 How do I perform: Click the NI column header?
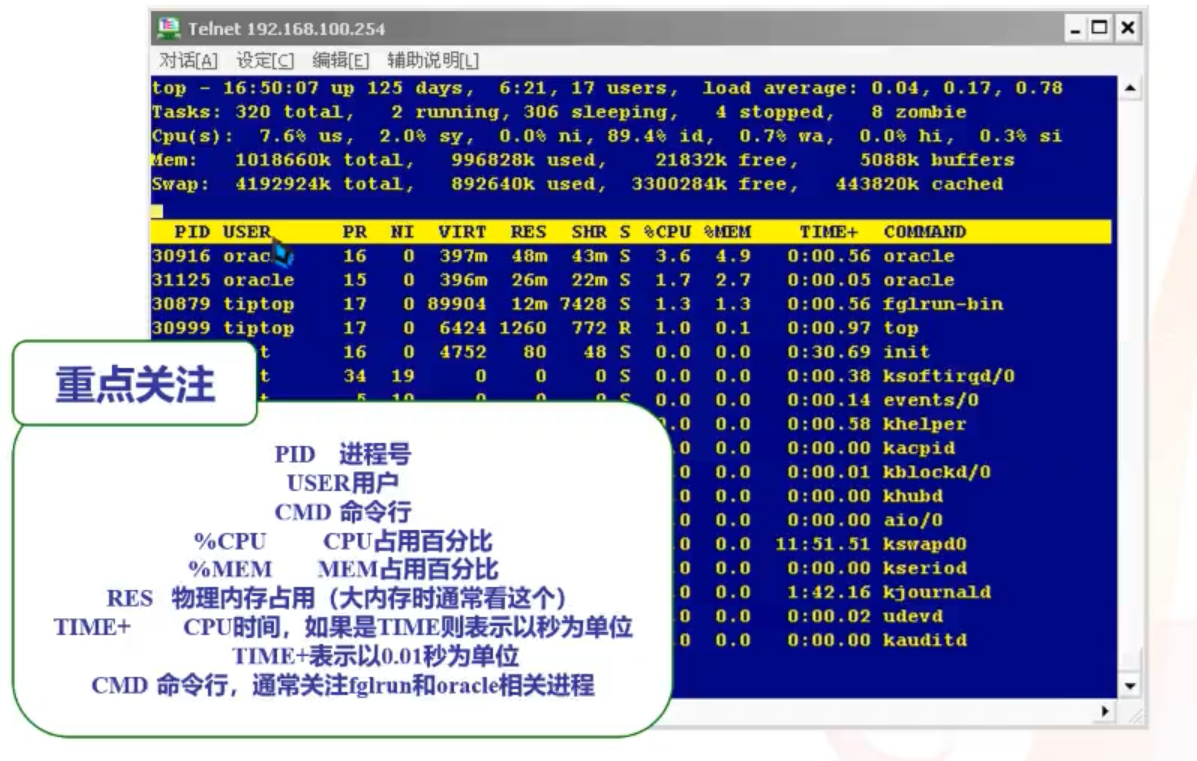point(402,232)
